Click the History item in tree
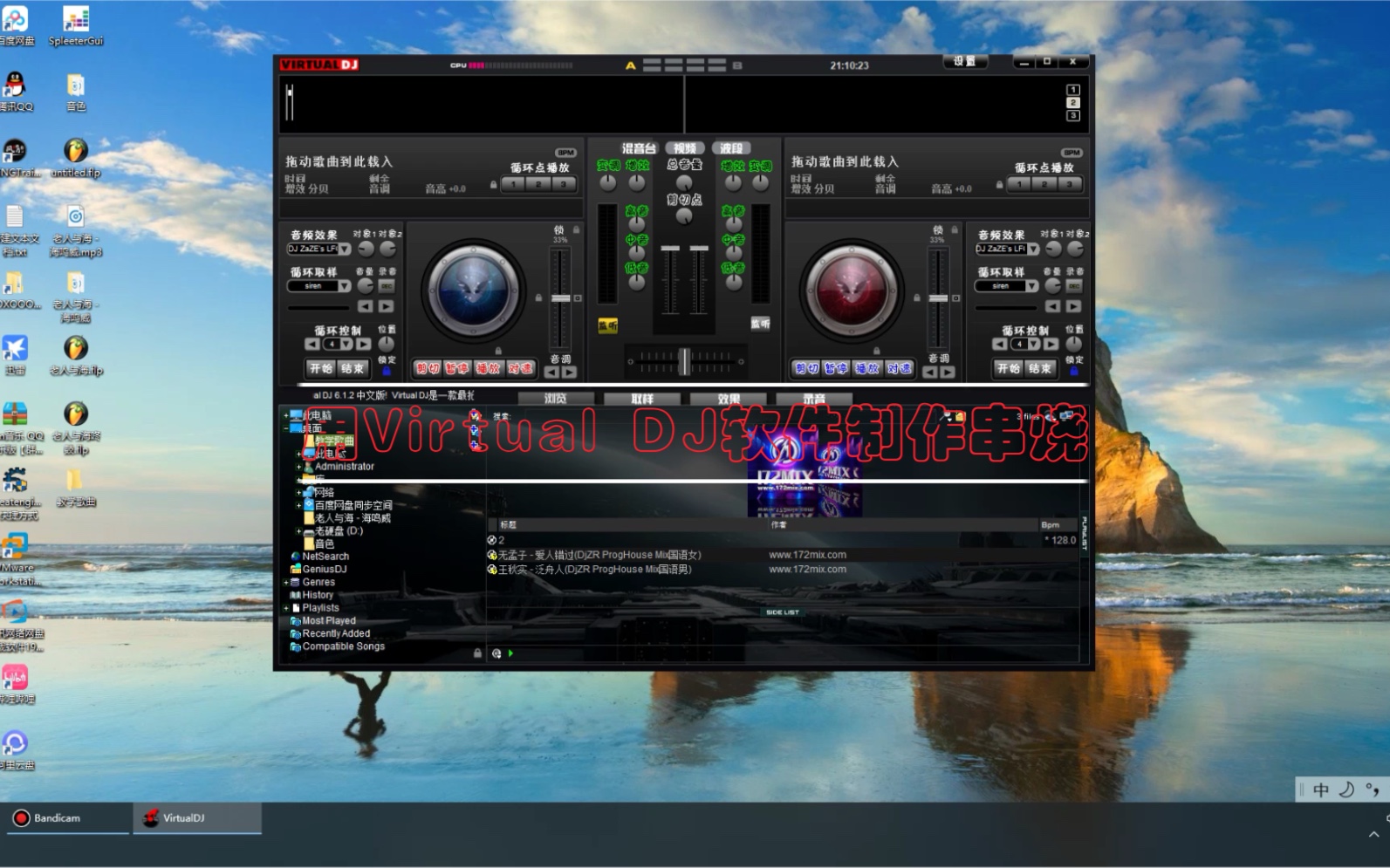The image size is (1390, 868). tap(312, 595)
